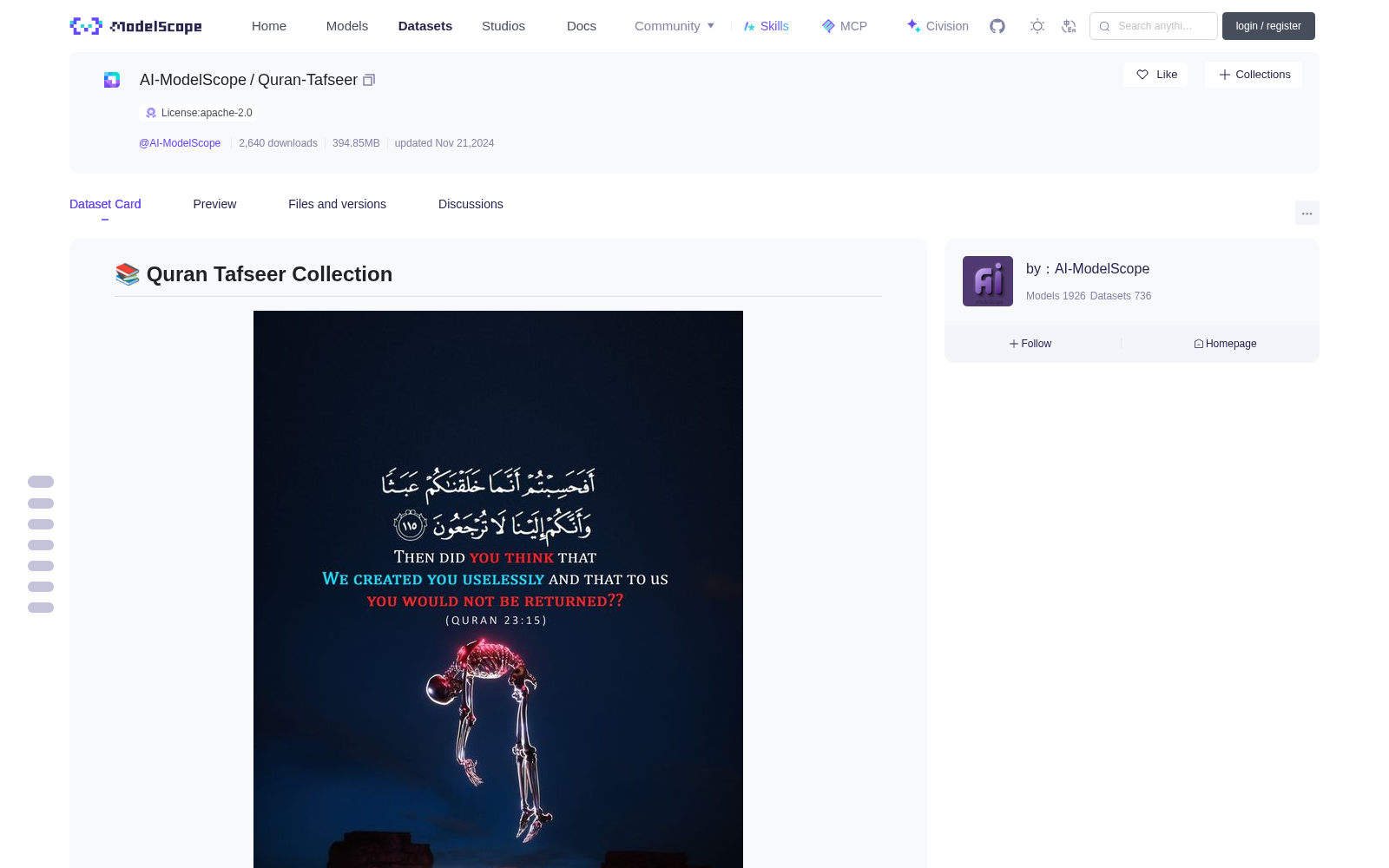Switch language with the translate icon
1389x868 pixels.
coord(1070,26)
